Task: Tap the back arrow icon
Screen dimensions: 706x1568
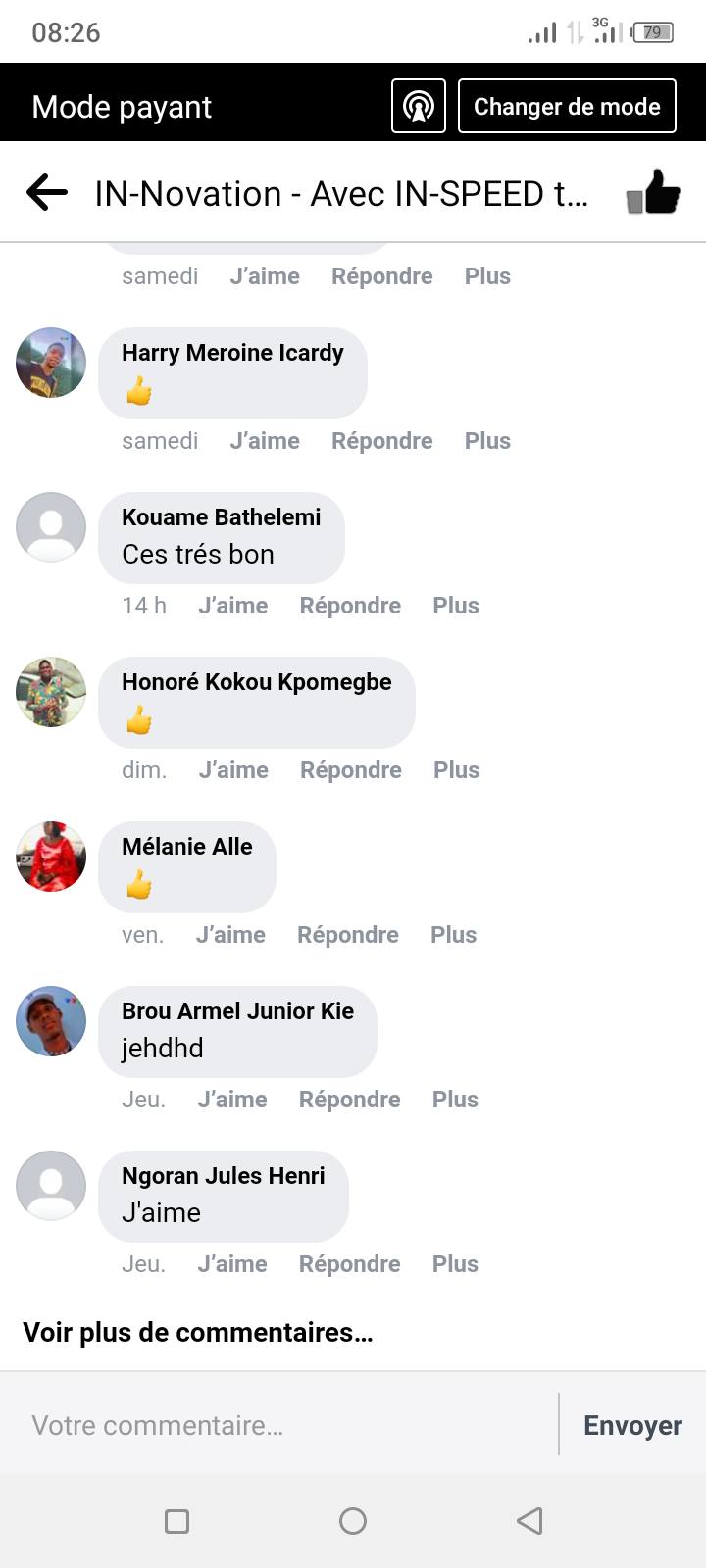Action: coord(47,192)
